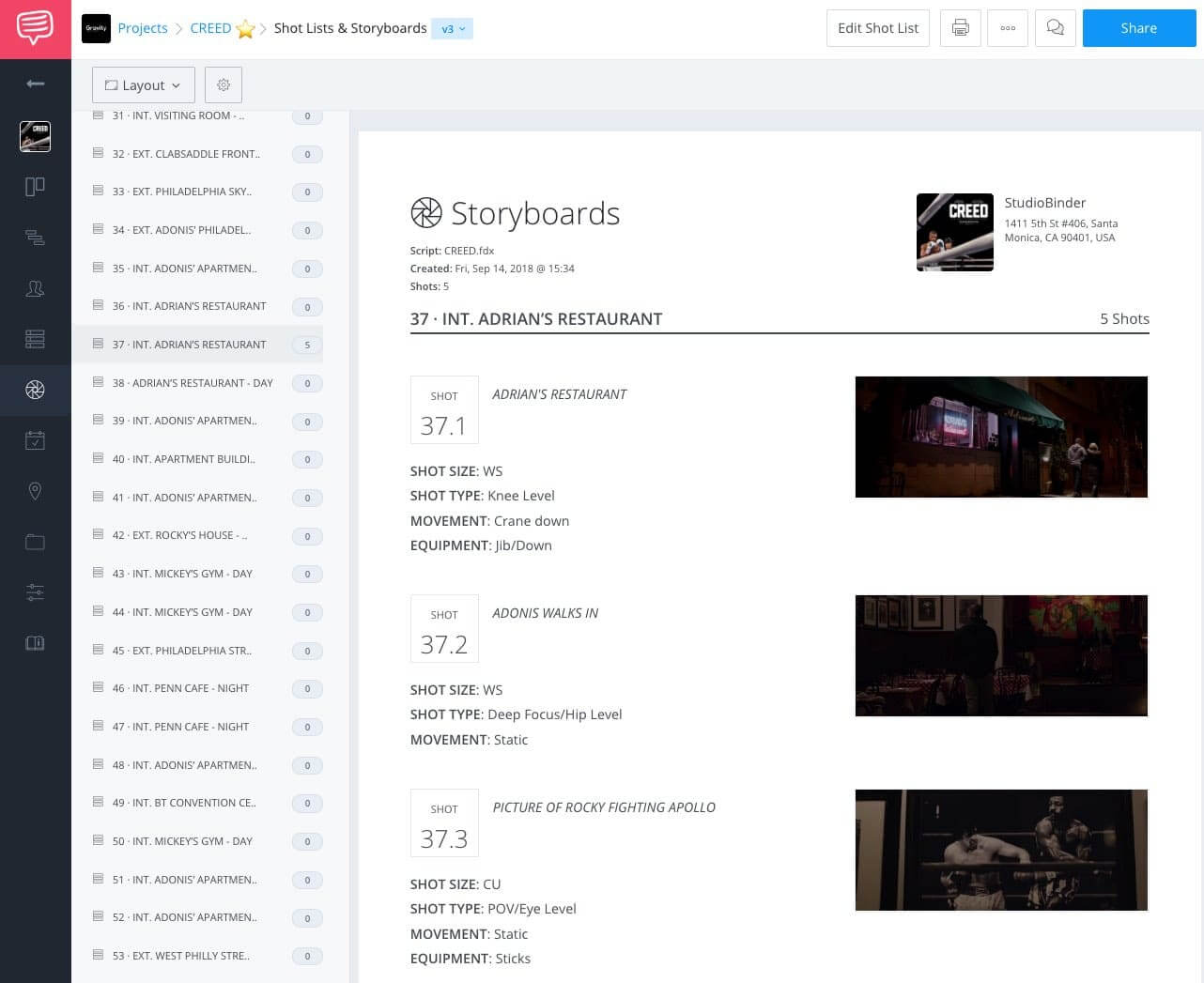The width and height of the screenshot is (1204, 983).
Task: Open the book sidebar icon
Action: [35, 643]
